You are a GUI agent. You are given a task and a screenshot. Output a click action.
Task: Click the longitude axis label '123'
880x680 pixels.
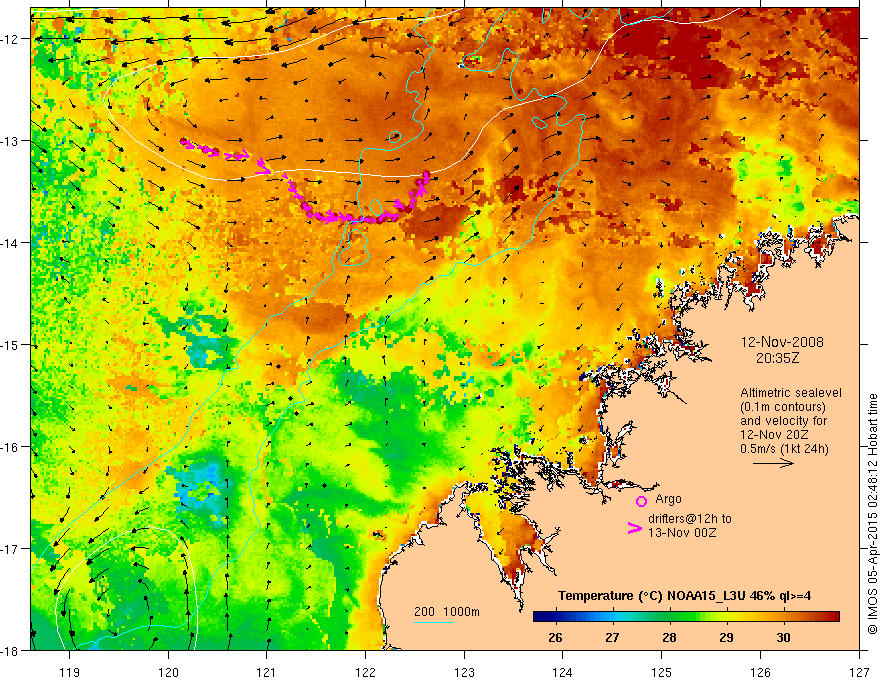pyautogui.click(x=464, y=672)
